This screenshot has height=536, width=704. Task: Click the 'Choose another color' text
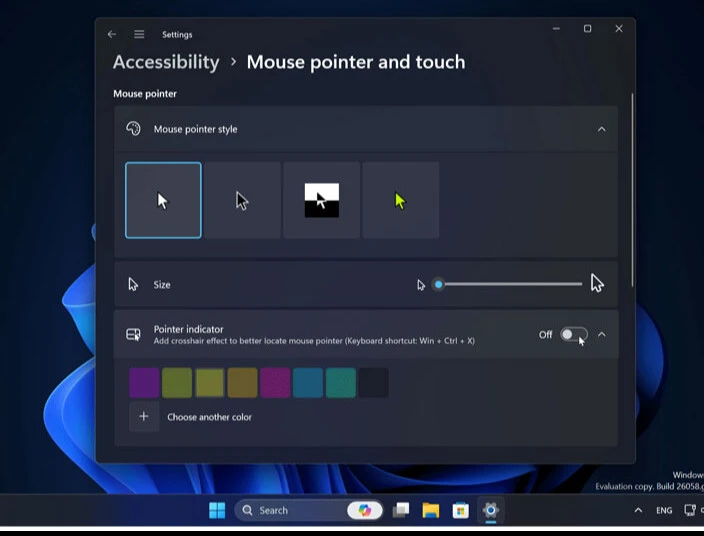209,417
